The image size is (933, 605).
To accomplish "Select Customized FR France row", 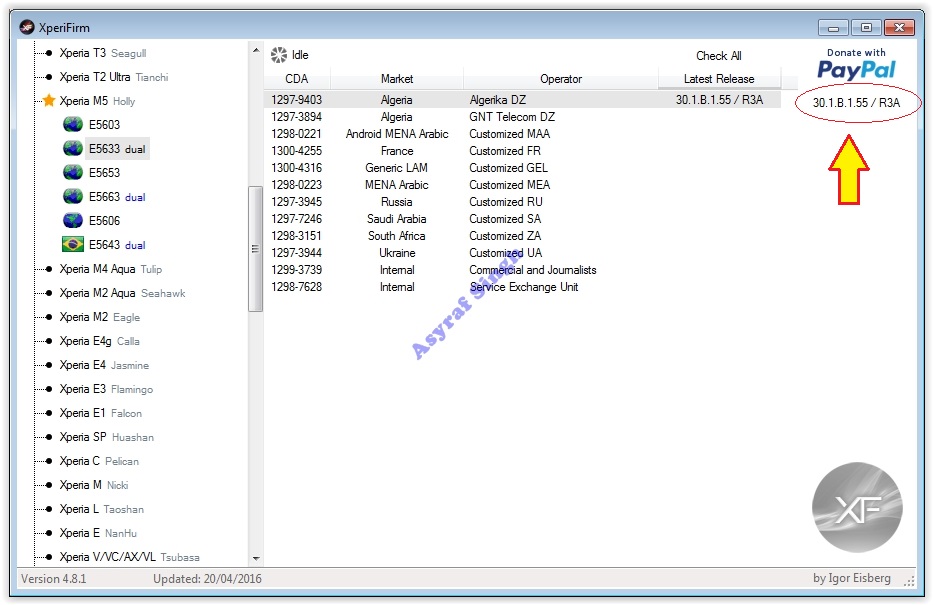I will [522, 151].
